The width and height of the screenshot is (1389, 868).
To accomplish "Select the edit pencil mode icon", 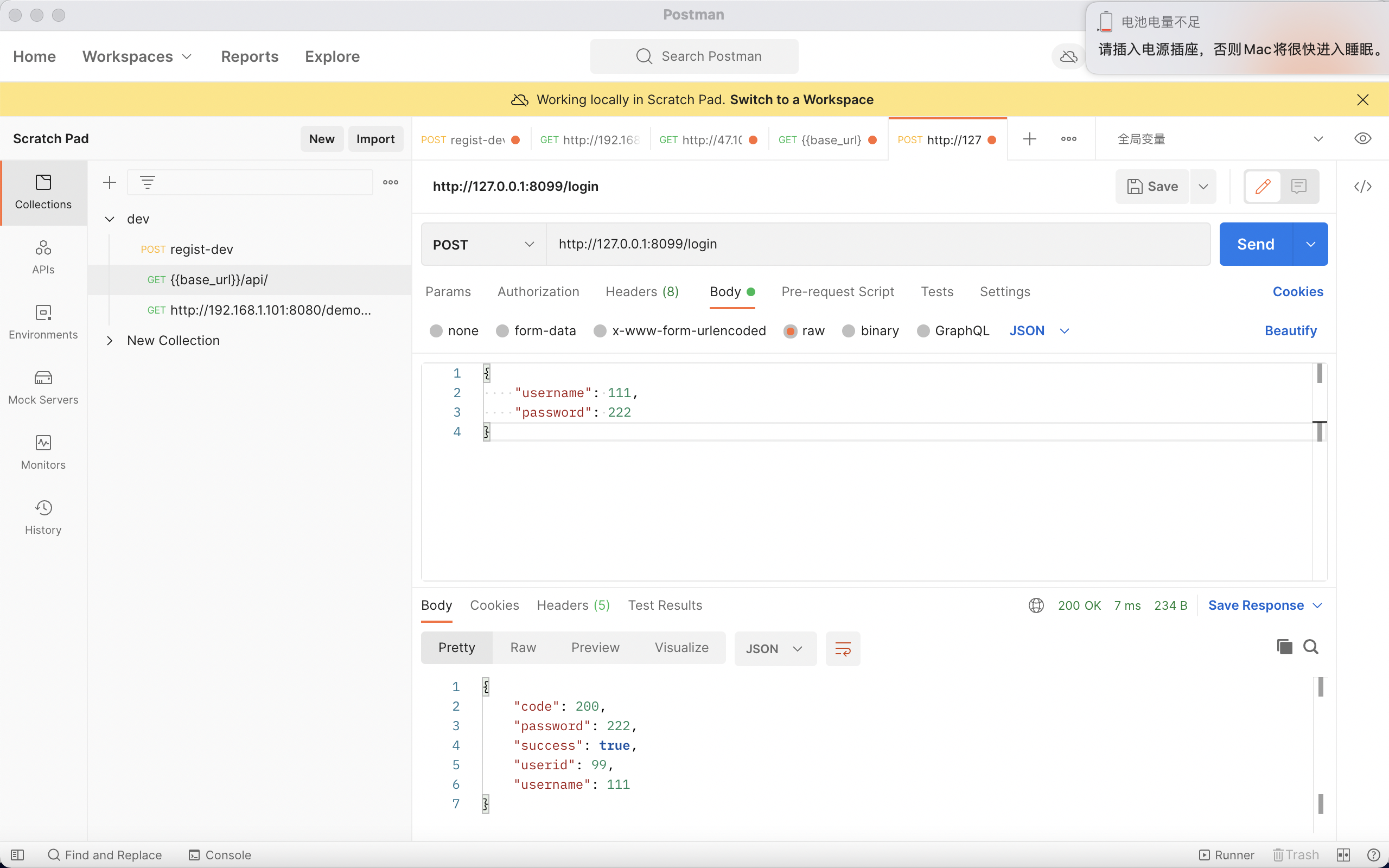I will coord(1263,187).
